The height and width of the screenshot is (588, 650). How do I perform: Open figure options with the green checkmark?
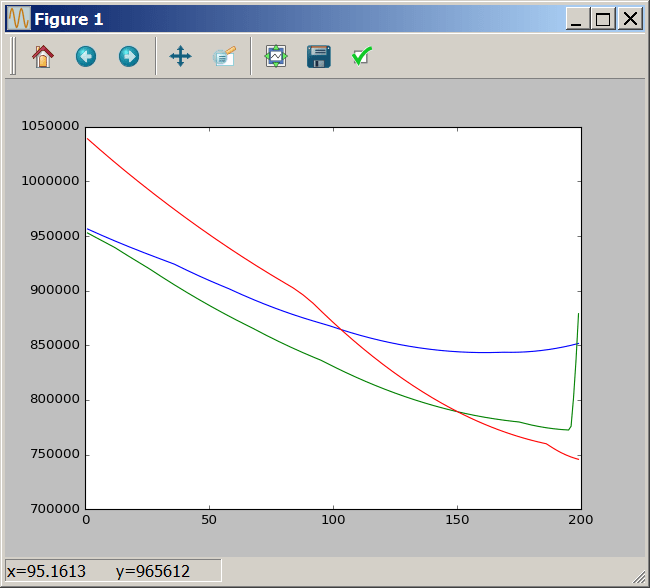[361, 56]
